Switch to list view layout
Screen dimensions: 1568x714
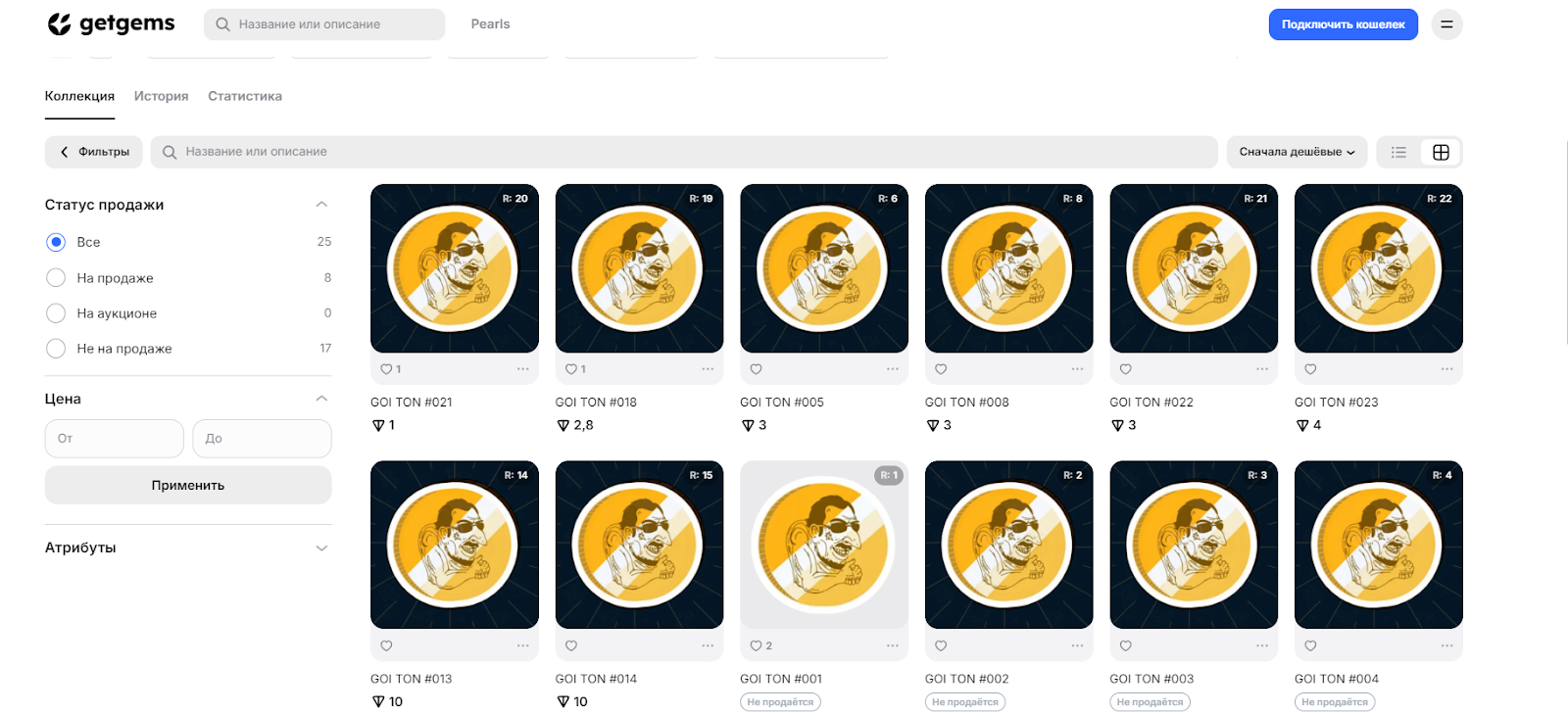(x=1398, y=152)
